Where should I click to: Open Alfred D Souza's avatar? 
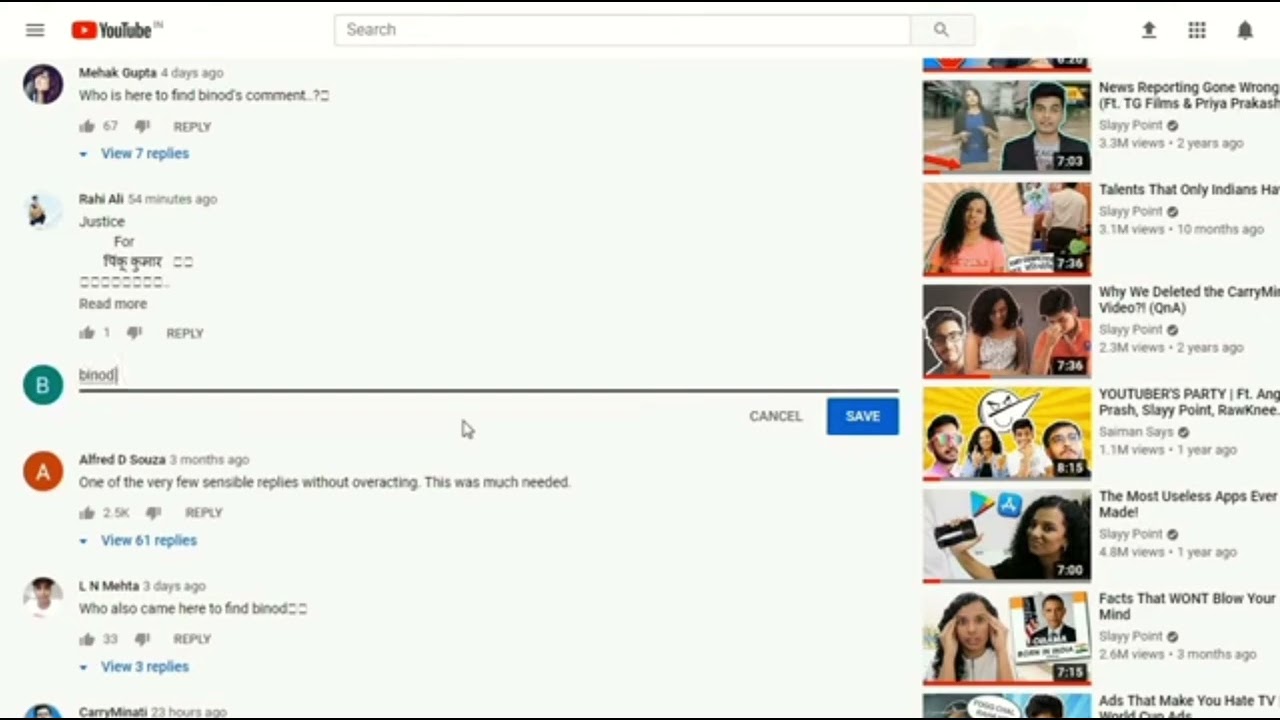click(x=43, y=472)
